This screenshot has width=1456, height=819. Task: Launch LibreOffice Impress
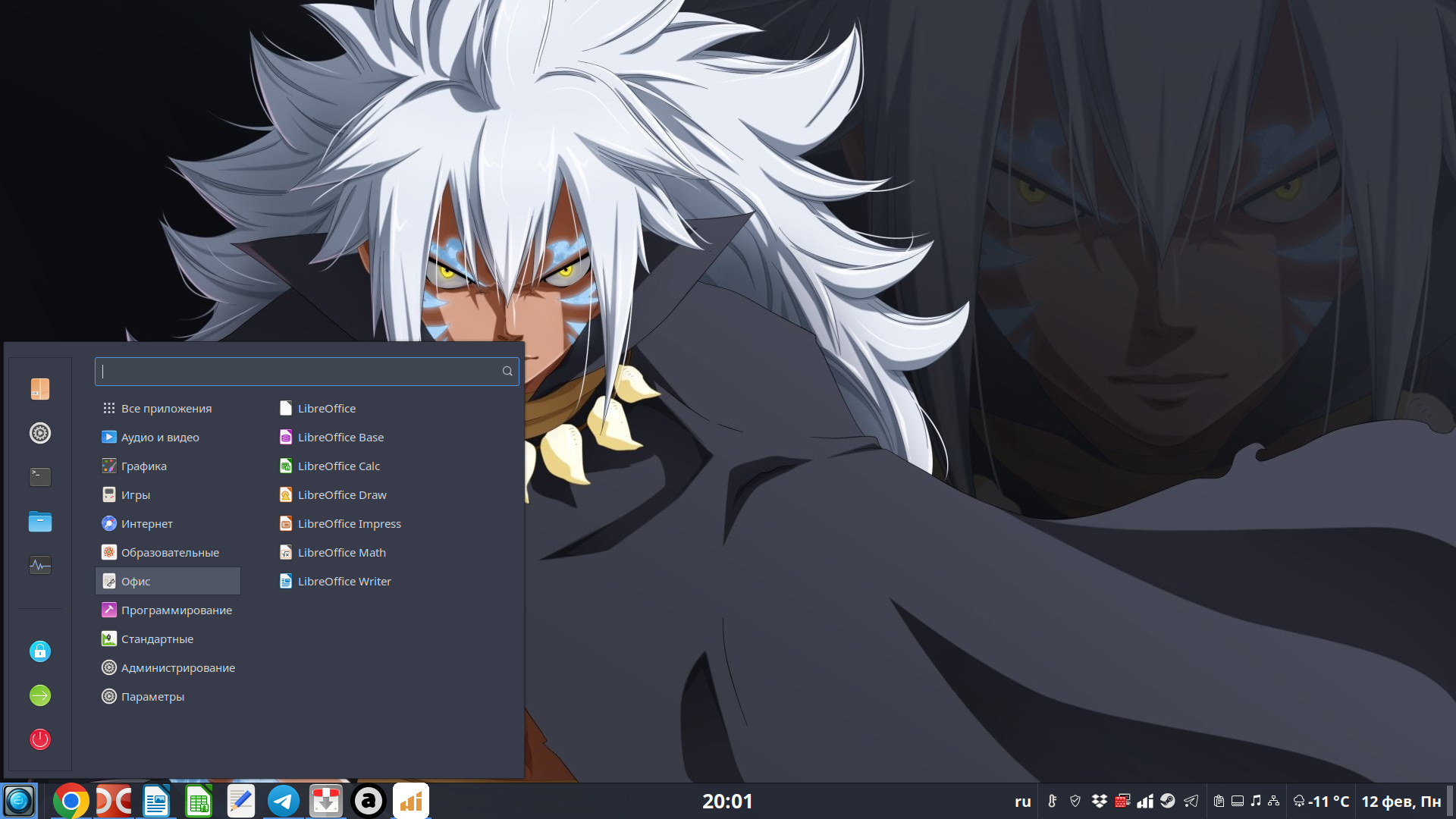coord(349,524)
